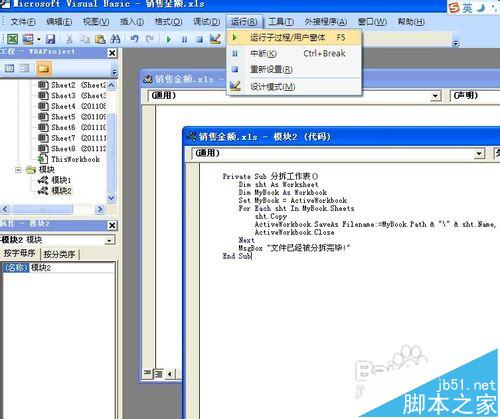Viewport: 500px width, 419px height.
Task: Click the project tree scroll up arrow
Action: click(x=112, y=85)
